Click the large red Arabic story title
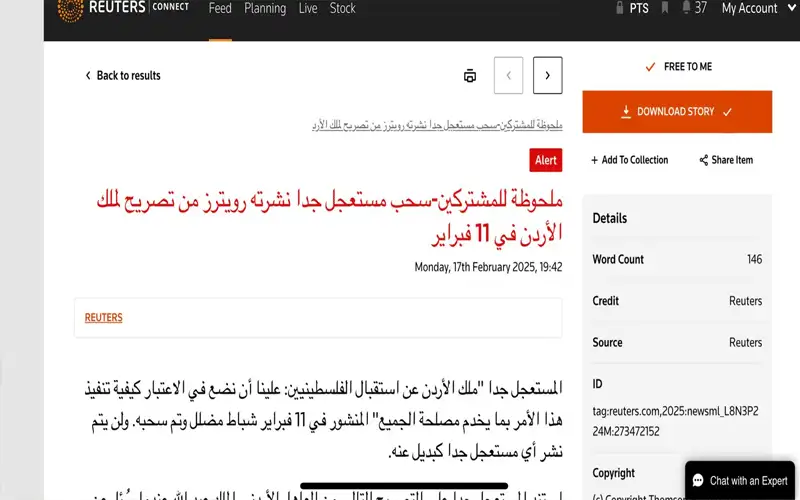 coord(330,217)
